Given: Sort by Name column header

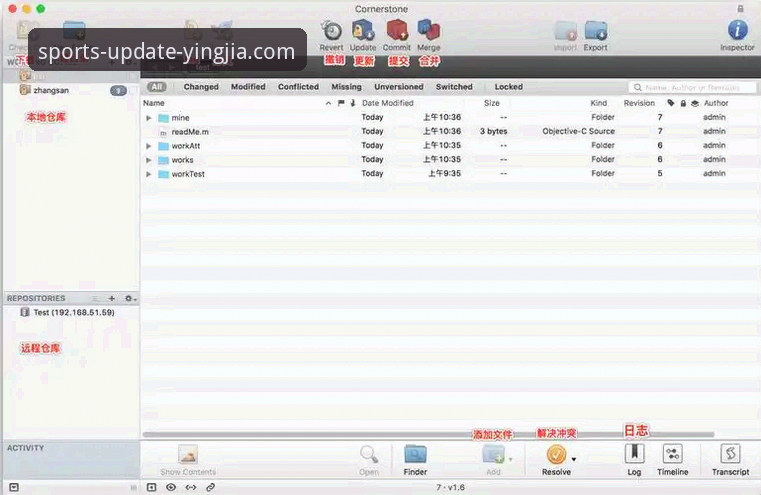Looking at the screenshot, I should click(154, 103).
